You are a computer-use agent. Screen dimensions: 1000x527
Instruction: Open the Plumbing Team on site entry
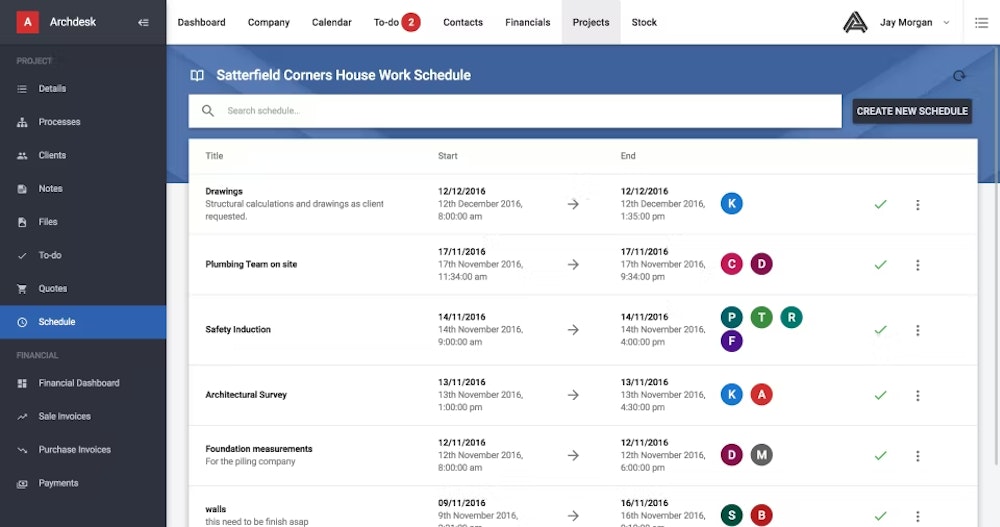[251, 265]
